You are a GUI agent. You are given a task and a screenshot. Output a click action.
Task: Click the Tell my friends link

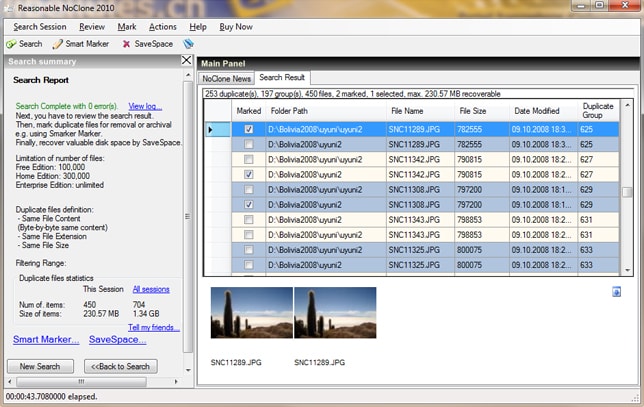click(x=154, y=327)
